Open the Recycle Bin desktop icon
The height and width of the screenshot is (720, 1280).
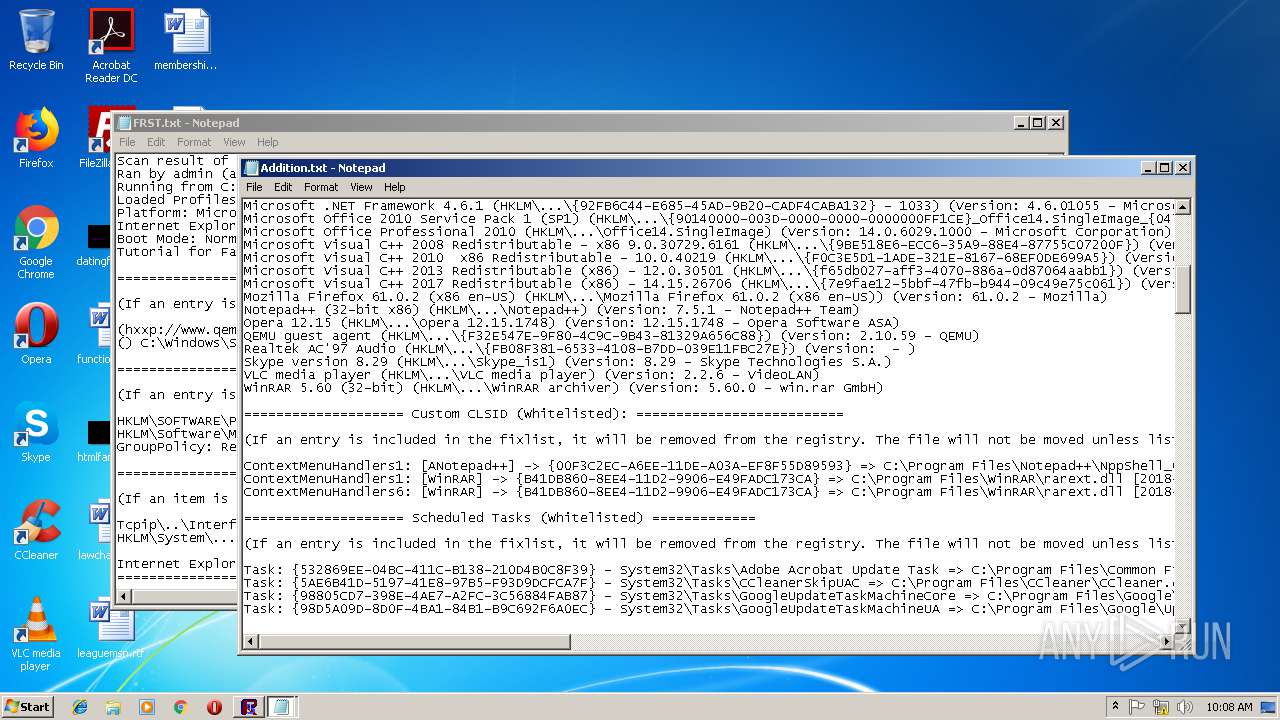coord(36,40)
